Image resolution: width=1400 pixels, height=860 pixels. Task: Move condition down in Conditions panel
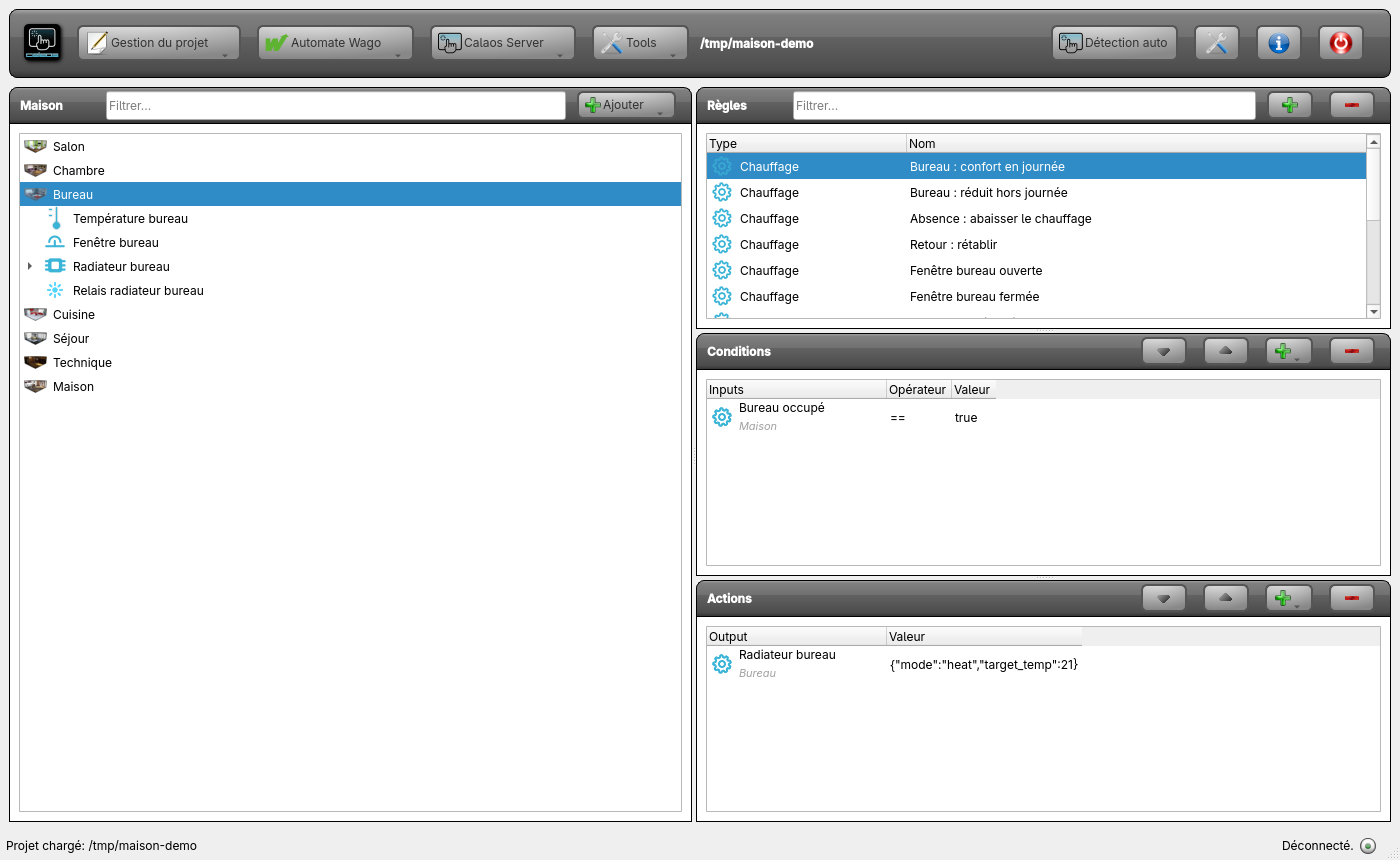1164,351
